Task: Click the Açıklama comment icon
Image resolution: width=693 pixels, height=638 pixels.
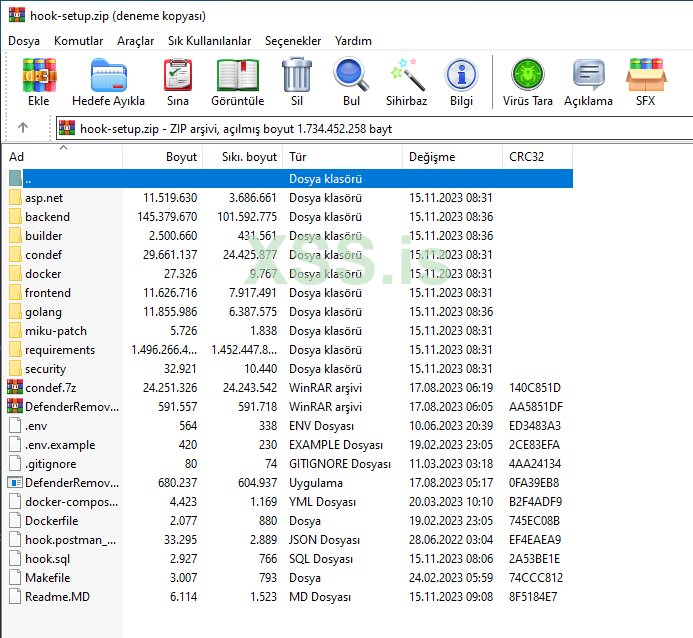Action: pyautogui.click(x=588, y=74)
